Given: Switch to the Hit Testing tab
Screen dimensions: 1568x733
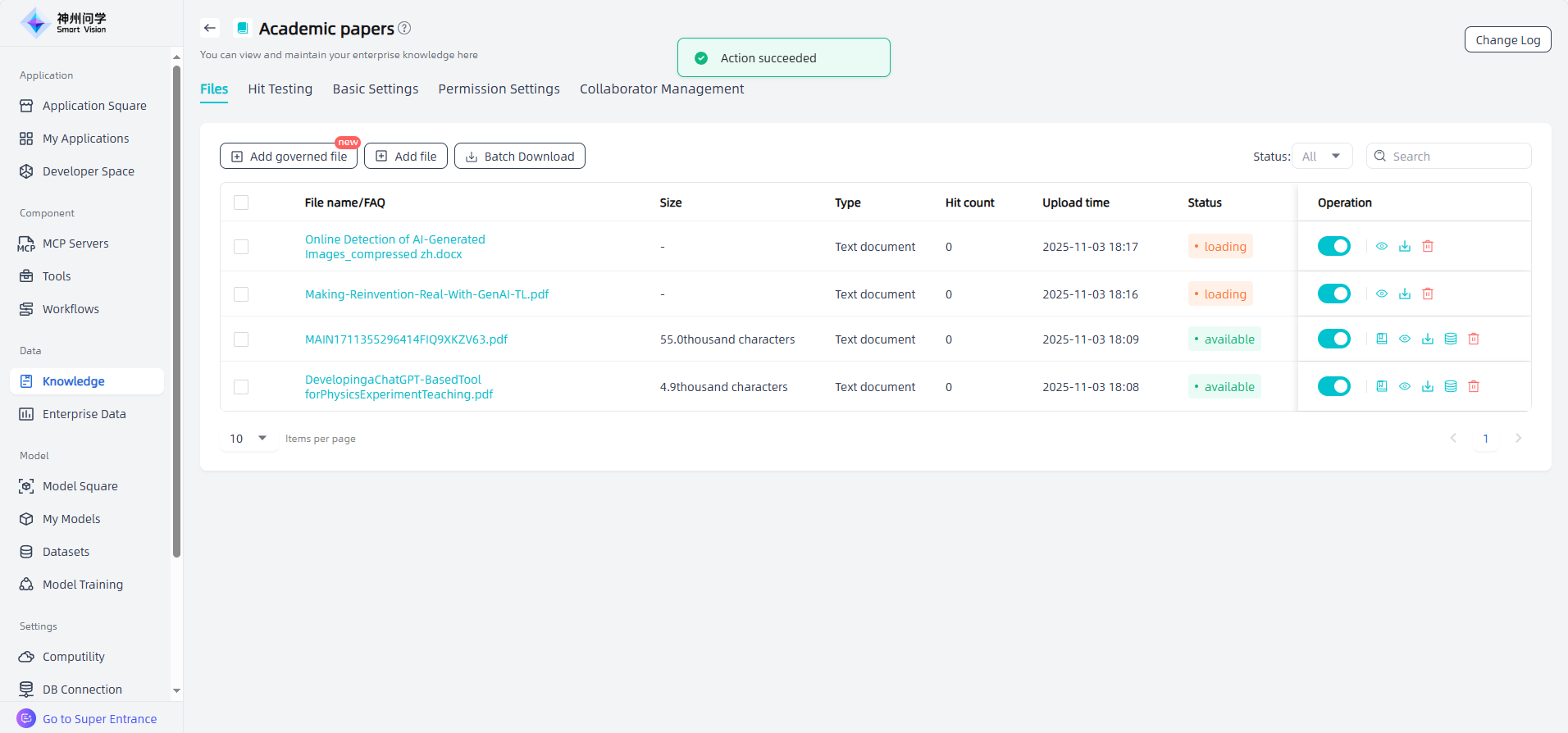Looking at the screenshot, I should point(280,89).
